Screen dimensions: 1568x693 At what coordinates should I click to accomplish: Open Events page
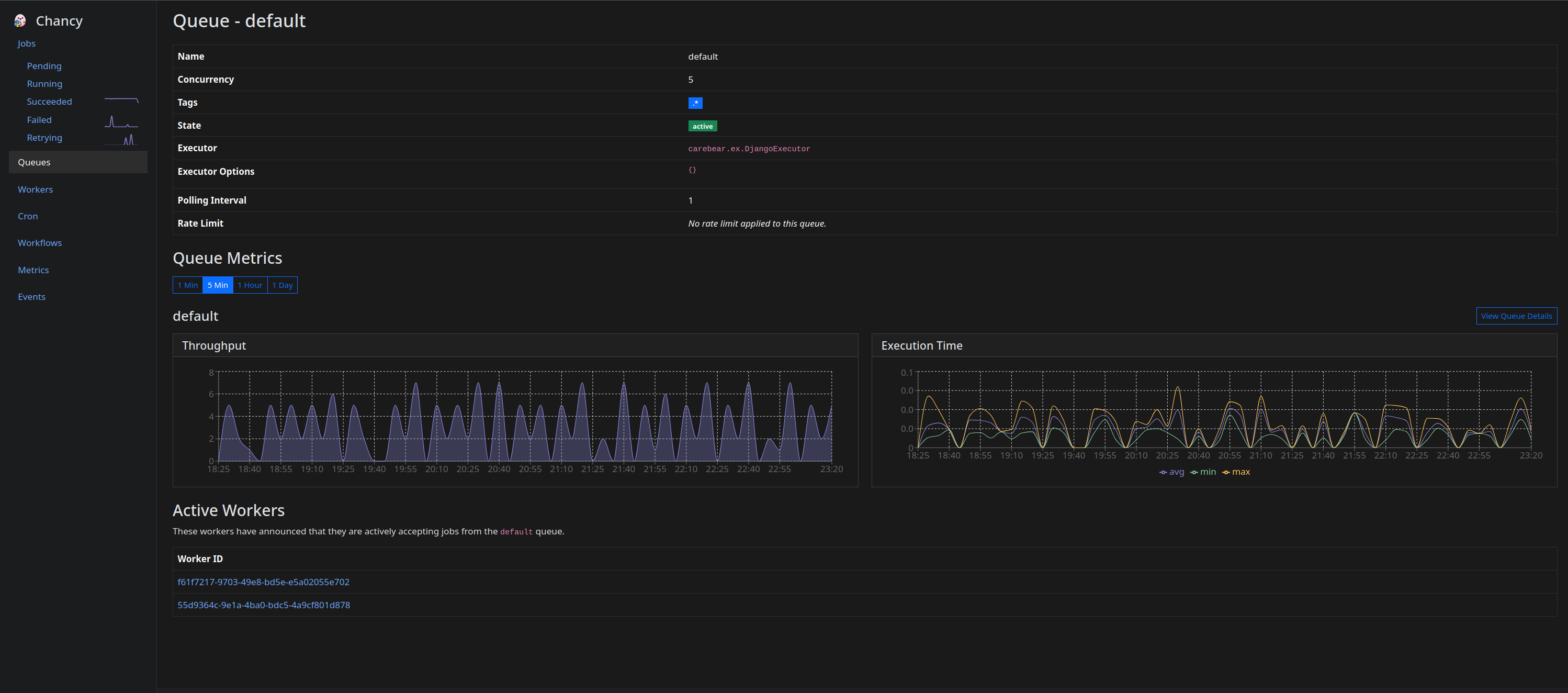coord(31,297)
